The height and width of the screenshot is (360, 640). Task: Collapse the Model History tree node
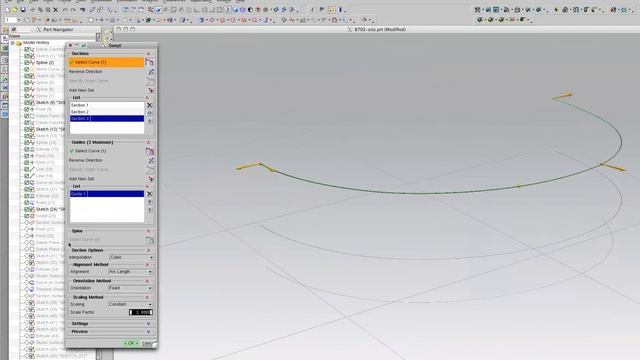point(13,42)
